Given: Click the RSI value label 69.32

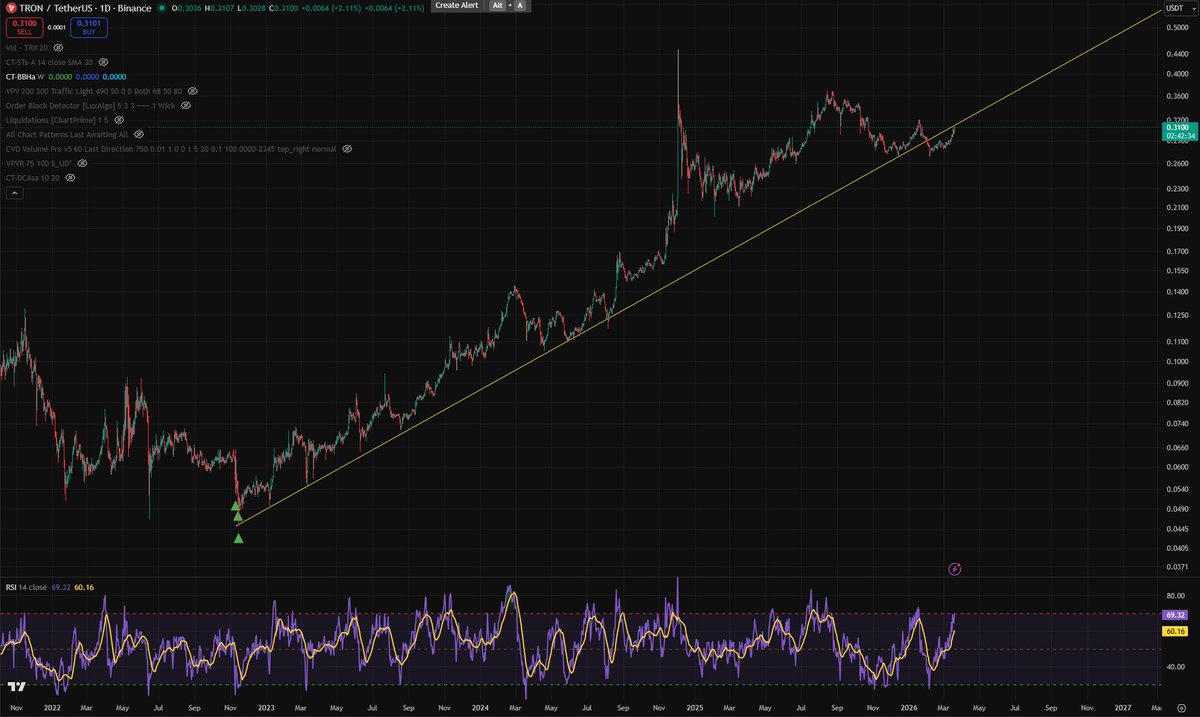Looking at the screenshot, I should tap(1174, 615).
